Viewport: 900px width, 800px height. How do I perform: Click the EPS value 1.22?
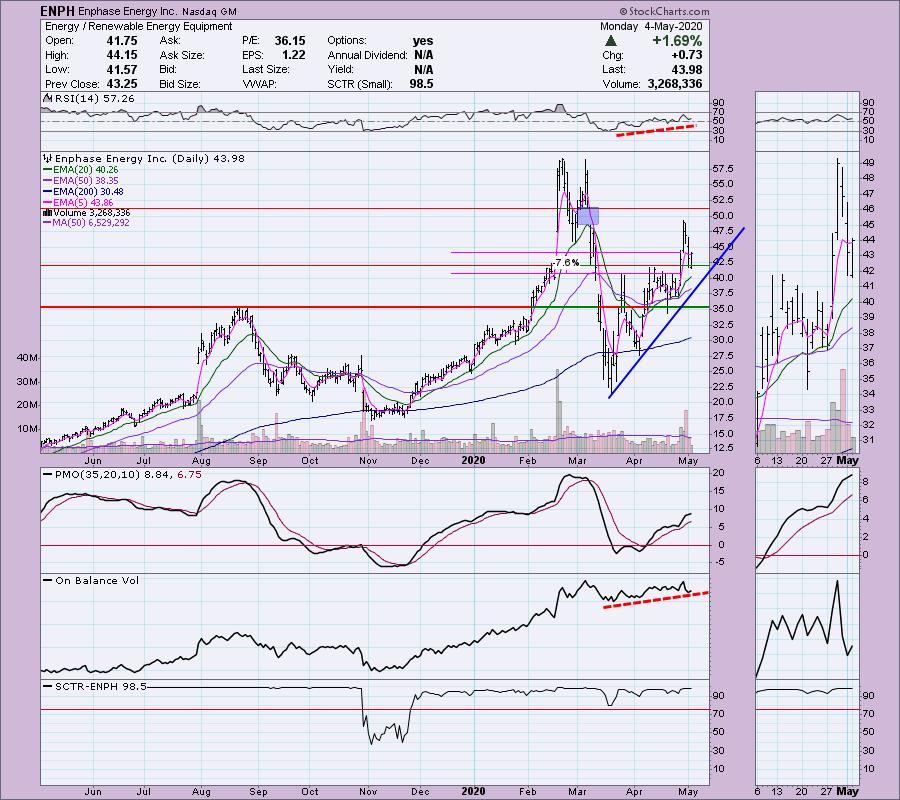[293, 55]
